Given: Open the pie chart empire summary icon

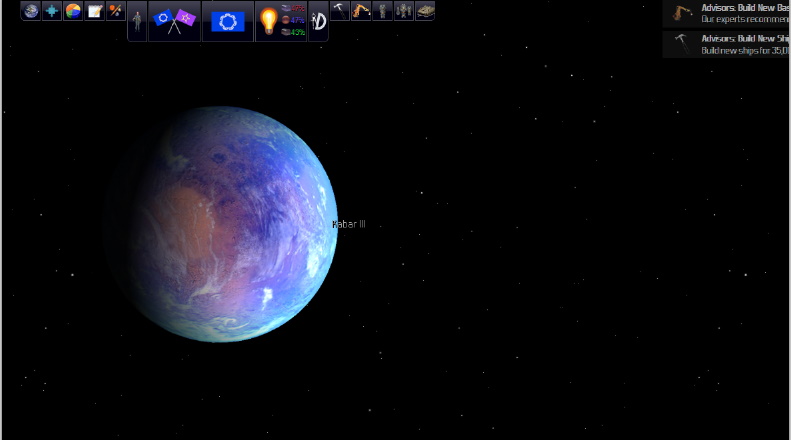Looking at the screenshot, I should click(x=73, y=11).
